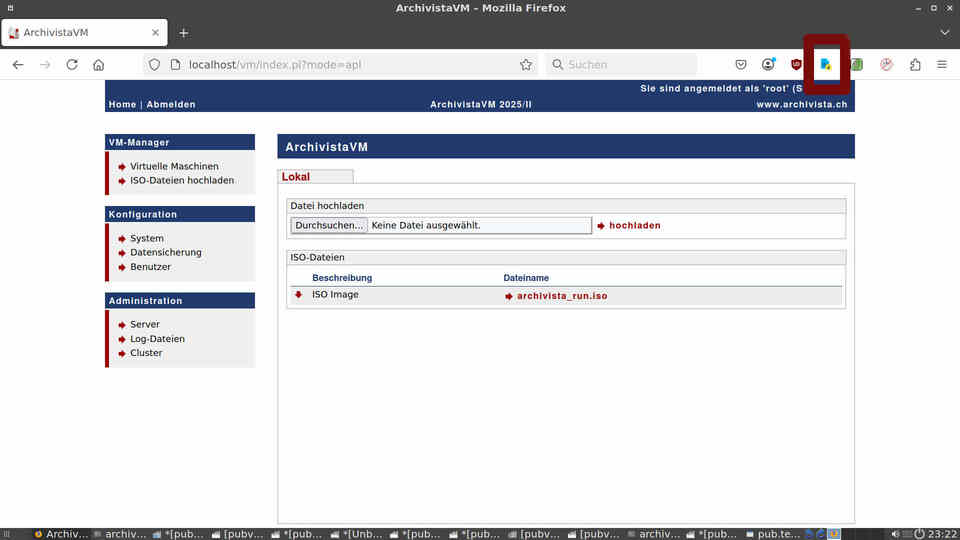Open Log-Dateien under Administration
The image size is (960, 540).
[157, 339]
